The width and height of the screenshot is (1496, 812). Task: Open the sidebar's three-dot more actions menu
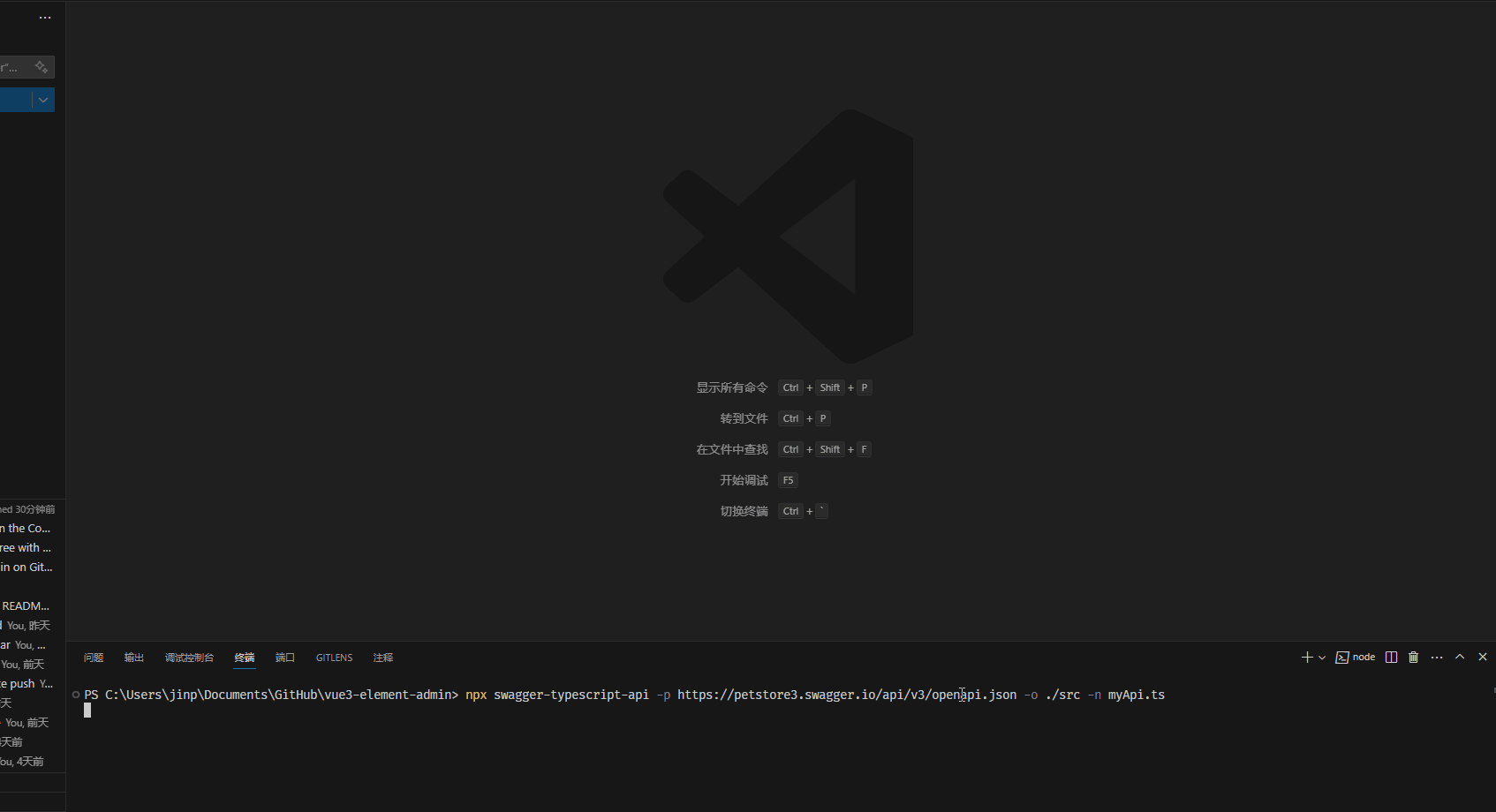pyautogui.click(x=45, y=18)
